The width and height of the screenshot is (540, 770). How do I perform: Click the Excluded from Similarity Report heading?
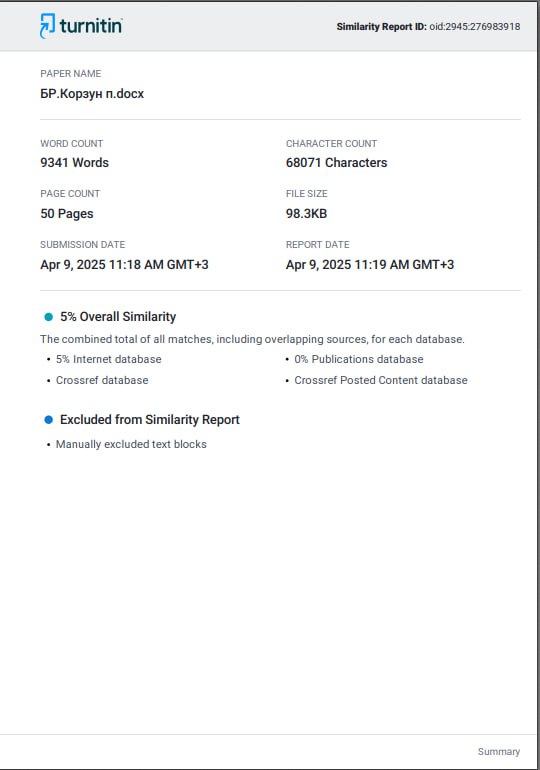tap(150, 420)
